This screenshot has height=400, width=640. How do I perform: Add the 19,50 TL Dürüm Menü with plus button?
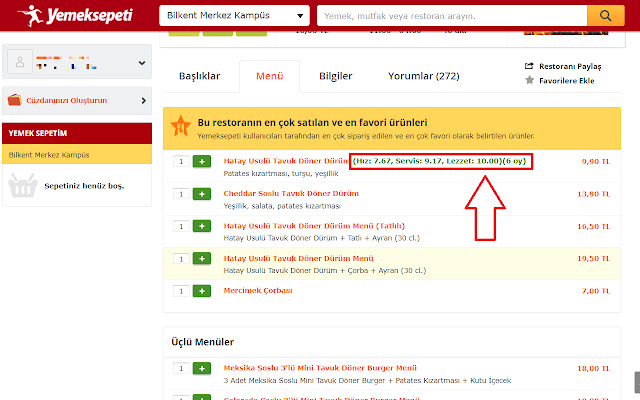tap(202, 258)
